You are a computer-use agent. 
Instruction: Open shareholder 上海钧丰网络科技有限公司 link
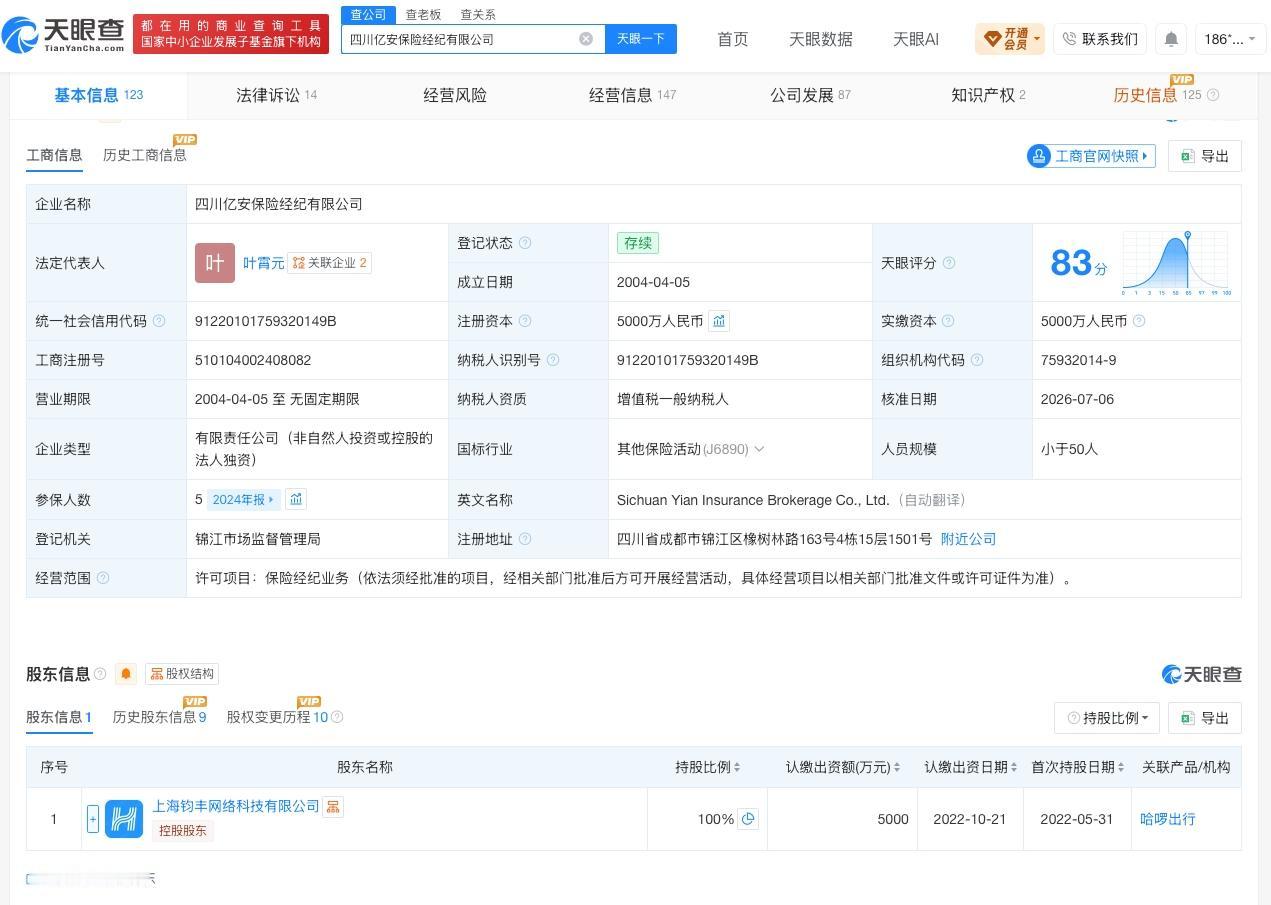click(236, 806)
